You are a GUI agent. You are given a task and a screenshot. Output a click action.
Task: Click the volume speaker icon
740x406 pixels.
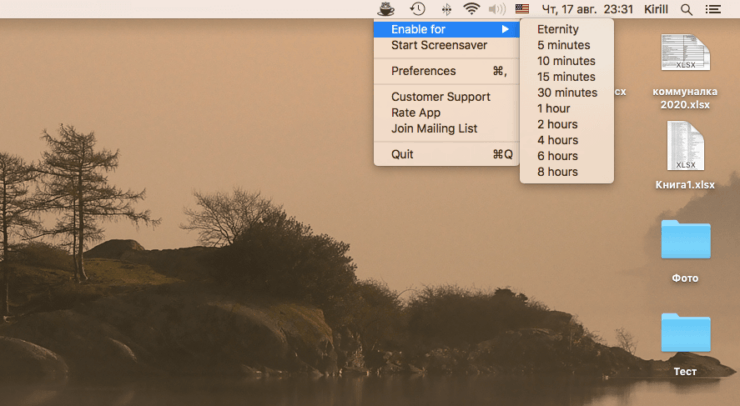(497, 9)
